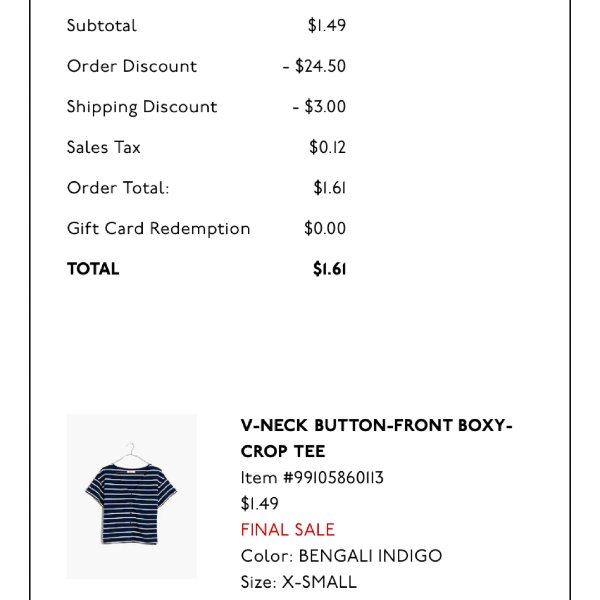Click the Subtotal amount $1.49
The width and height of the screenshot is (600, 600).
(x=327, y=26)
